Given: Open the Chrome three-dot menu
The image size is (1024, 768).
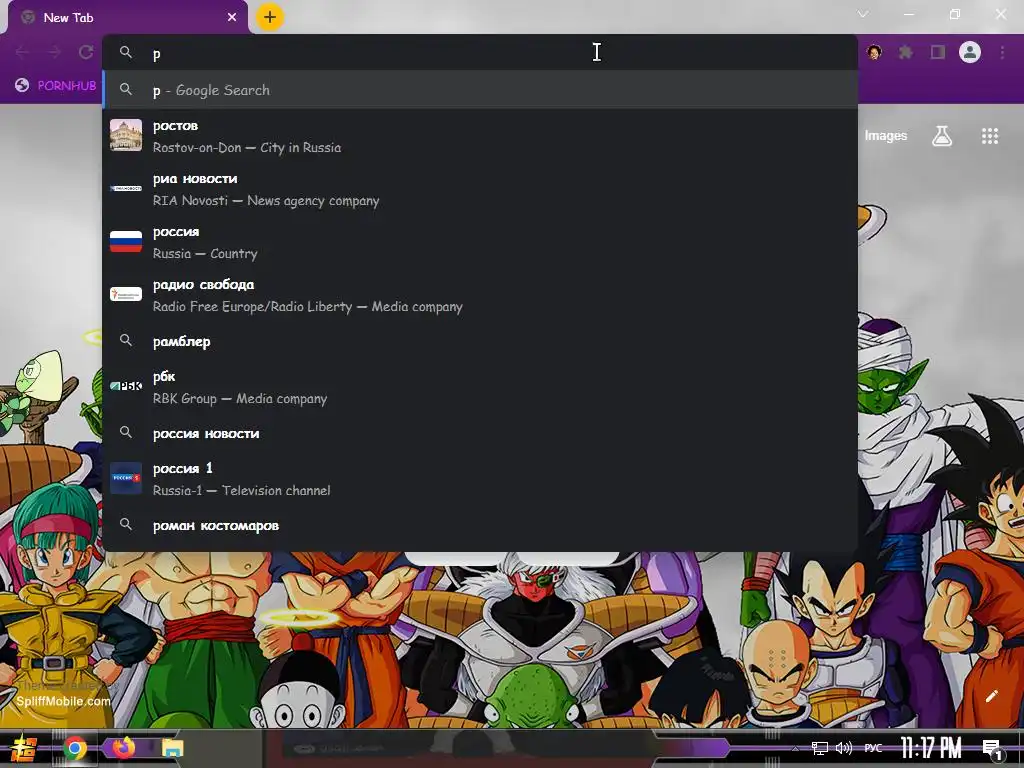Looking at the screenshot, I should tap(1002, 52).
